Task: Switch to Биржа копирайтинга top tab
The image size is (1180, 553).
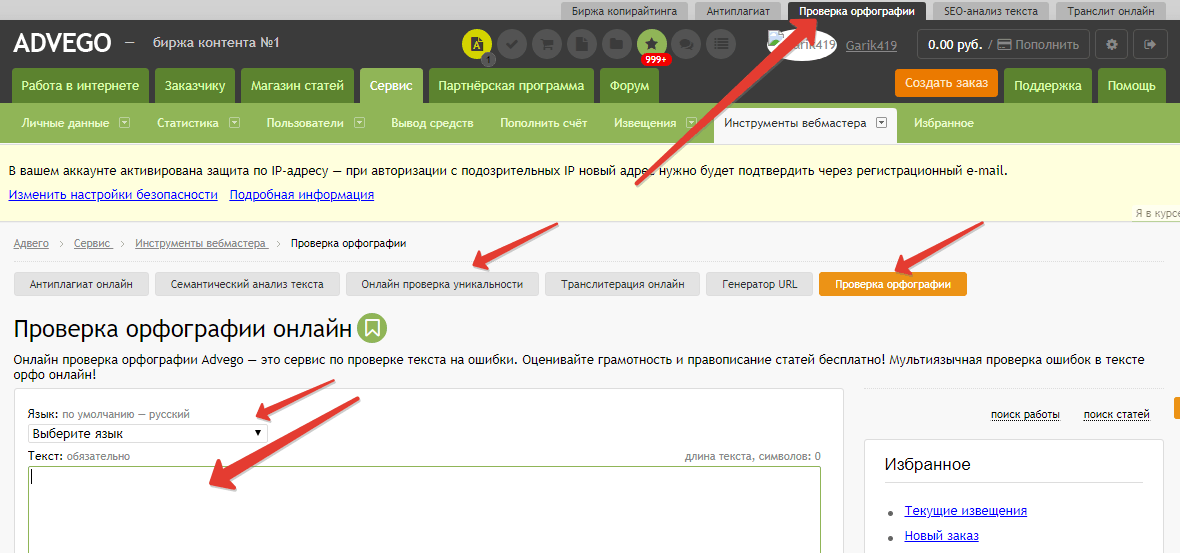Action: tap(625, 11)
